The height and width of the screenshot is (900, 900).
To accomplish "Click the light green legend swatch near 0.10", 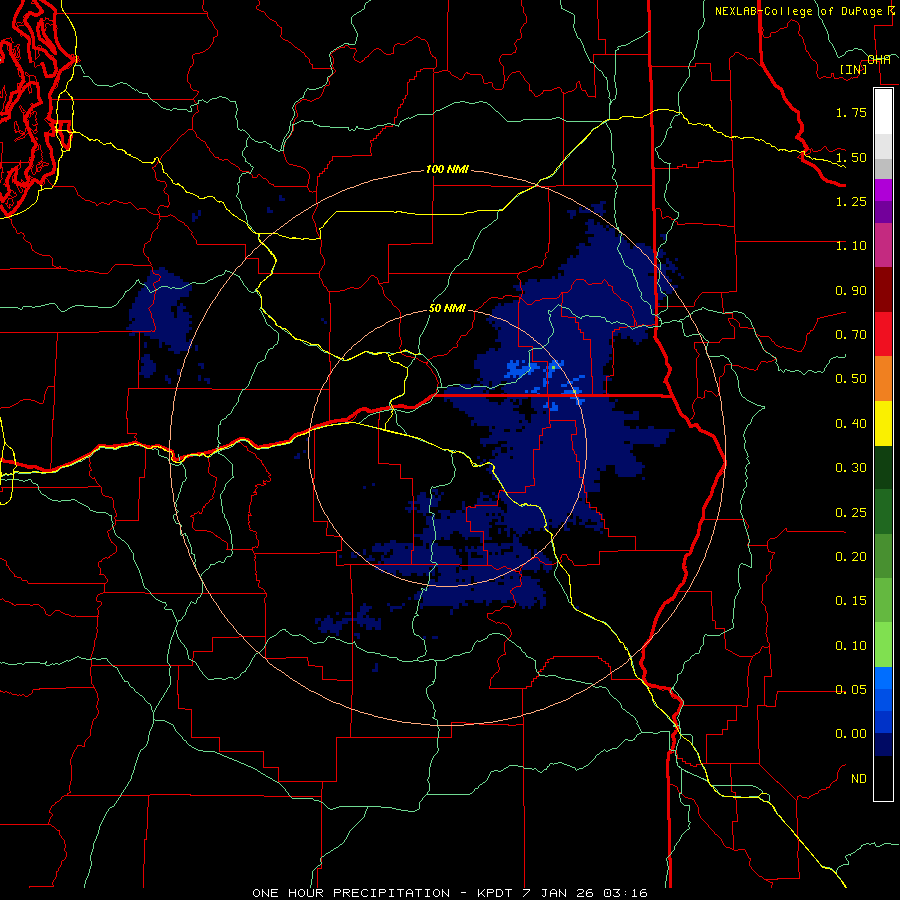I will tap(883, 645).
